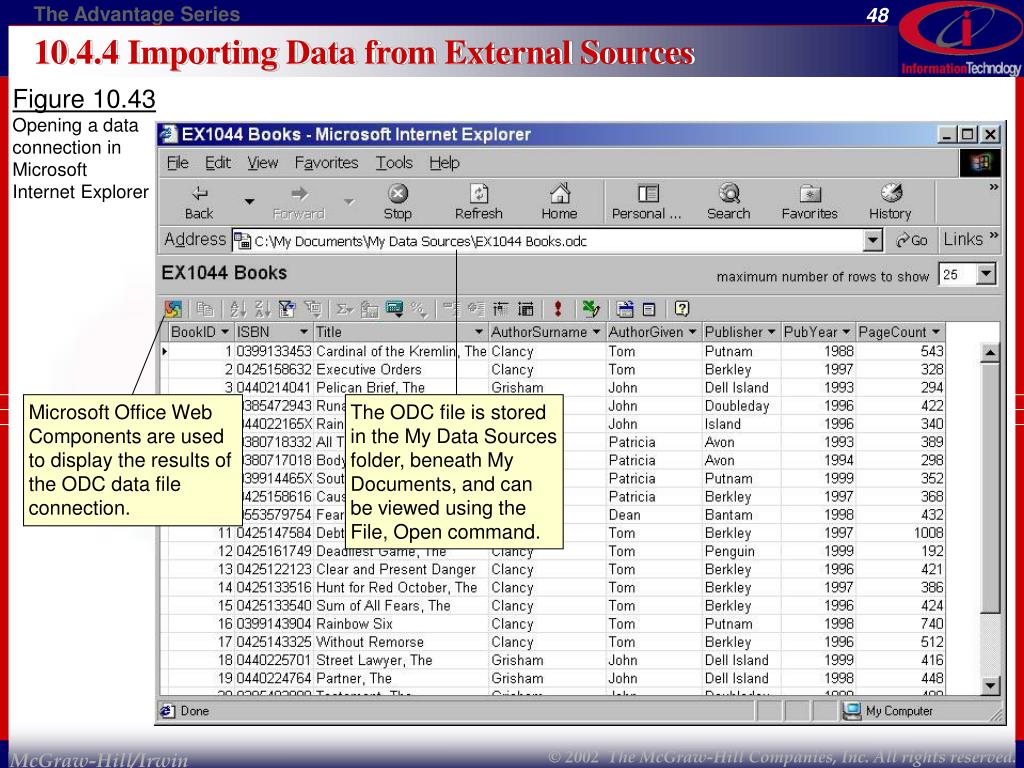Open the Favorites pane icon

click(810, 194)
